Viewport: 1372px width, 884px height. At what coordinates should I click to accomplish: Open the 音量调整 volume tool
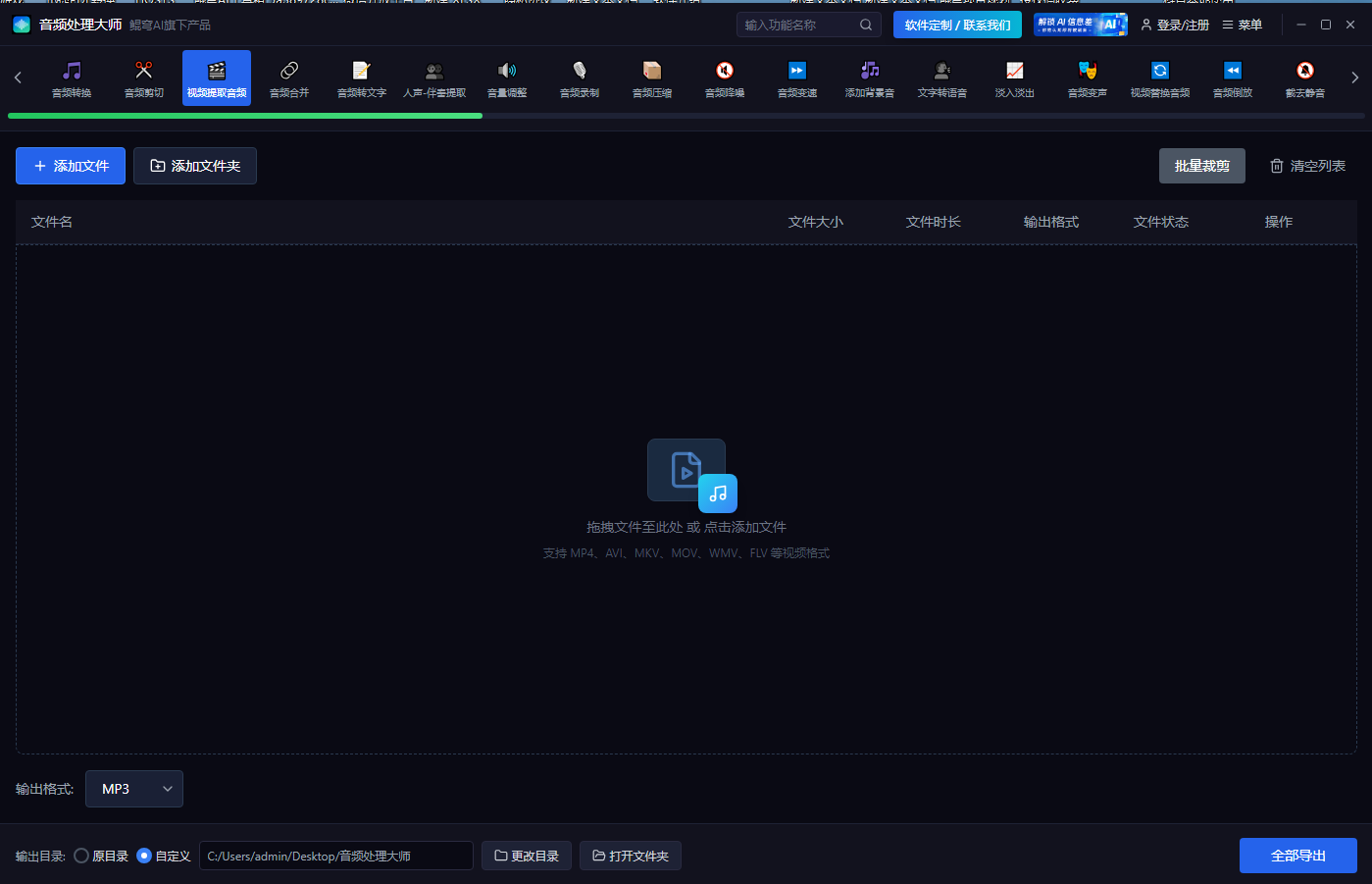(x=507, y=78)
